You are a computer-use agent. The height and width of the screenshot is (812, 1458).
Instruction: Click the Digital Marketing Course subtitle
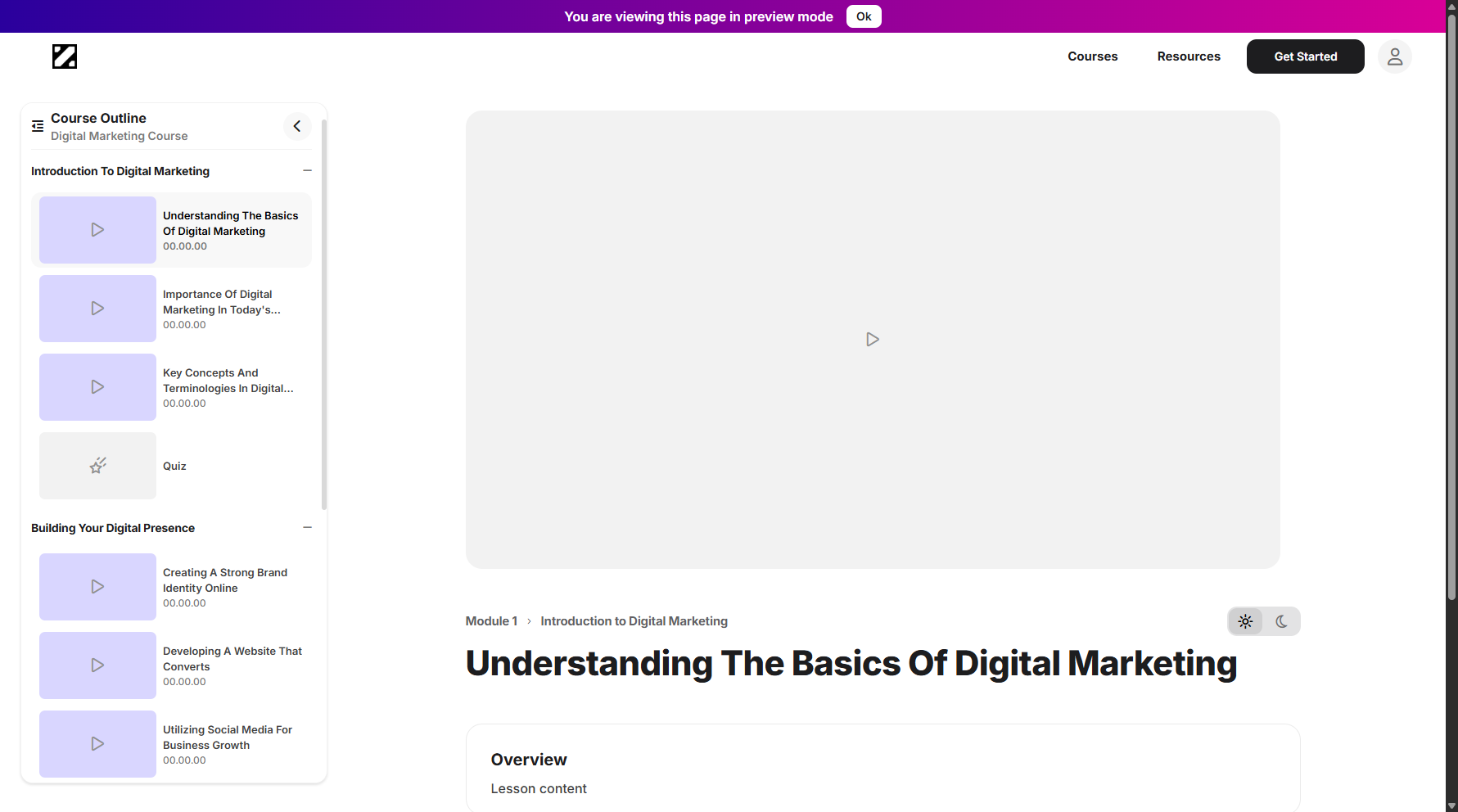pos(120,136)
